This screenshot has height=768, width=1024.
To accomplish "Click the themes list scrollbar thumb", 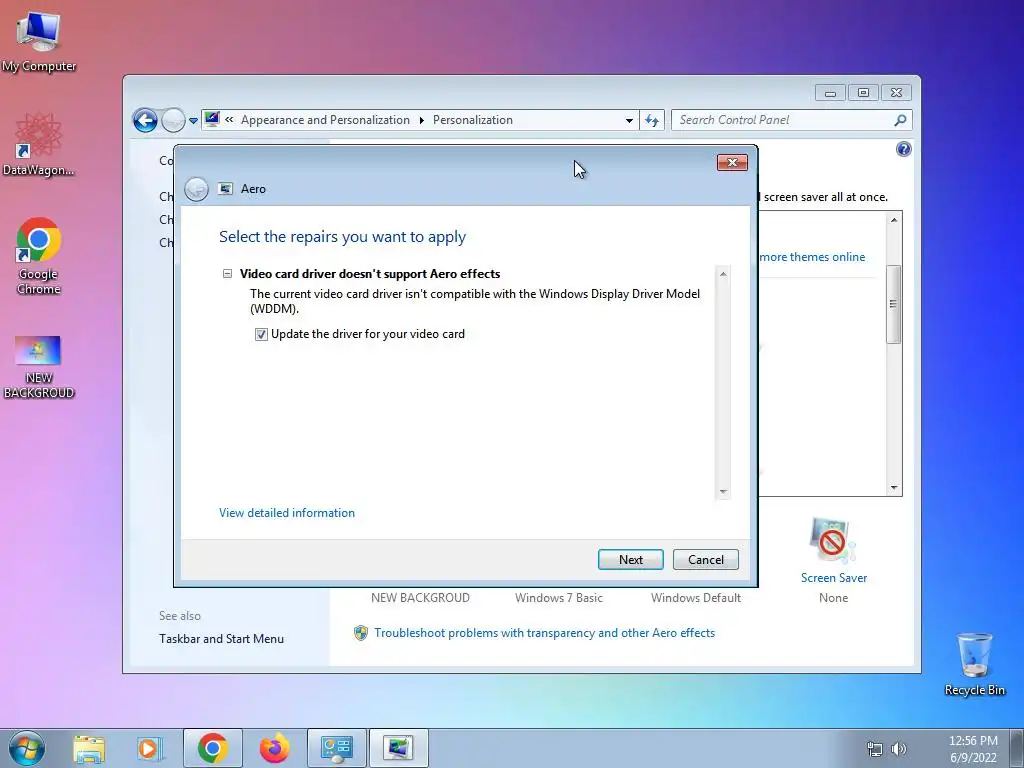I will pyautogui.click(x=893, y=304).
